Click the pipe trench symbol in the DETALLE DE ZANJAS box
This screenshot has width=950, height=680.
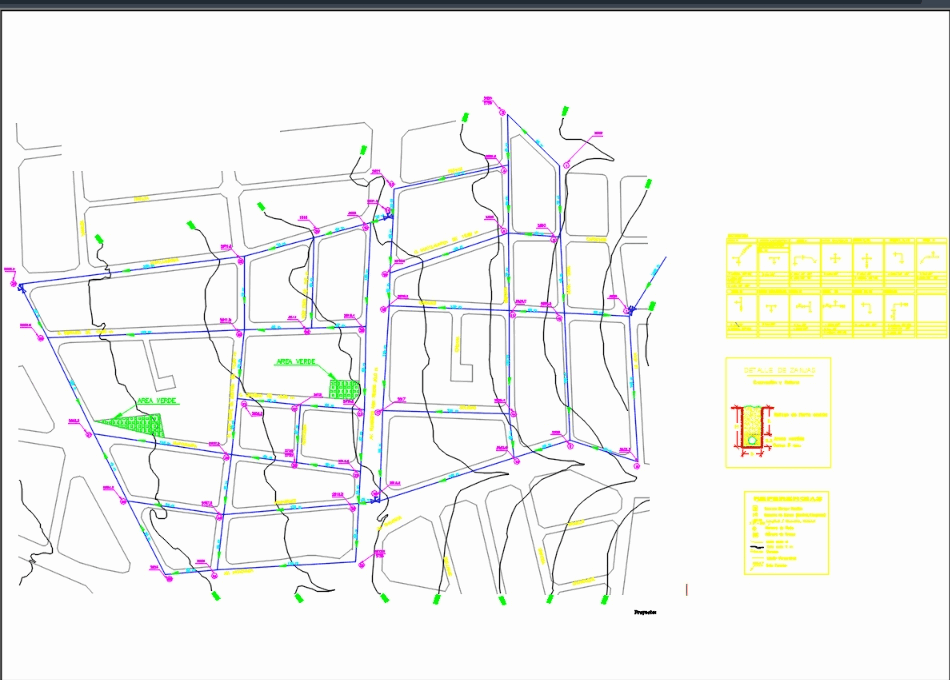(752, 425)
